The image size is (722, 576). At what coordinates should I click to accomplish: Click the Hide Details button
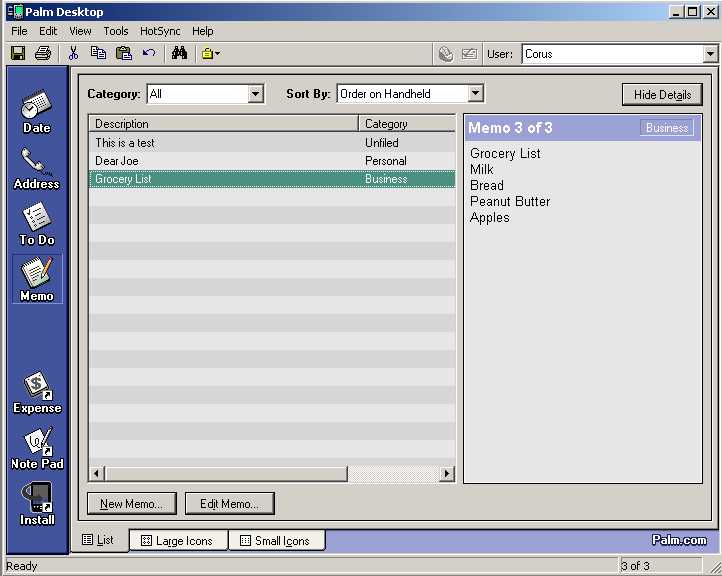[x=662, y=94]
